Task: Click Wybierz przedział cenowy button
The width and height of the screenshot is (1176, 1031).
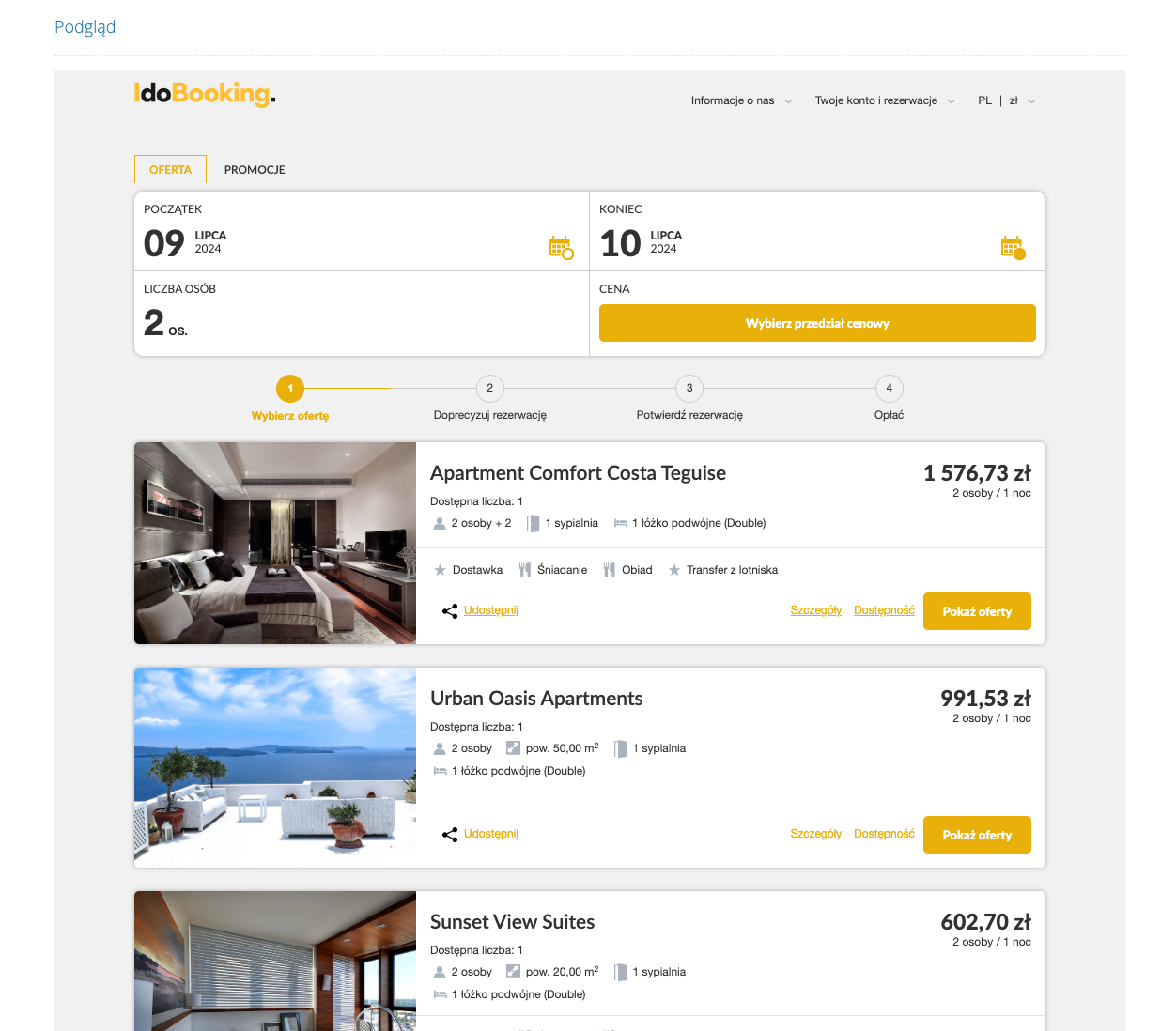Action: point(817,323)
